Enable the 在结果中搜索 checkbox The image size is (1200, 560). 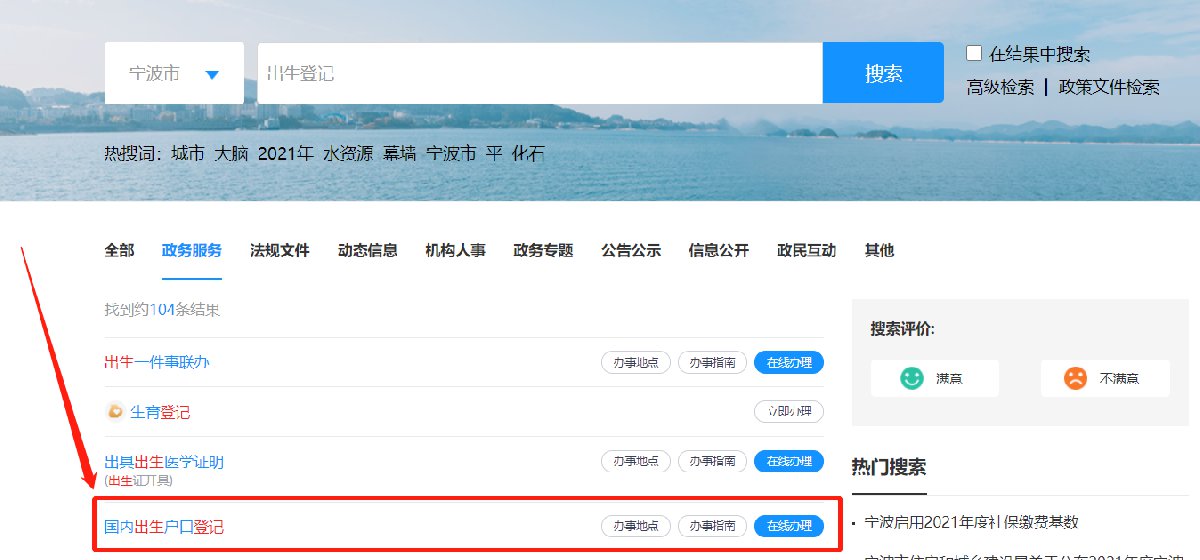(x=974, y=53)
